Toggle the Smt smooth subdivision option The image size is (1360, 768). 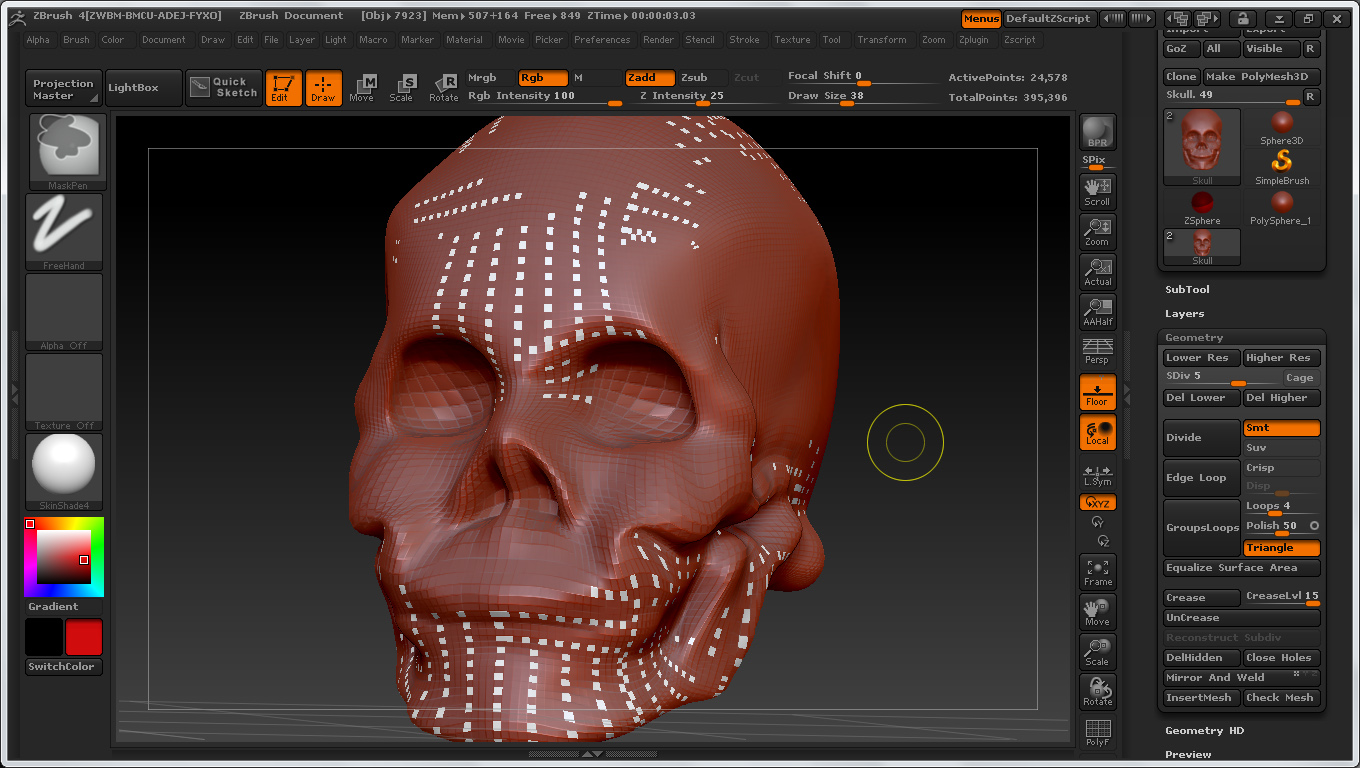pyautogui.click(x=1282, y=428)
